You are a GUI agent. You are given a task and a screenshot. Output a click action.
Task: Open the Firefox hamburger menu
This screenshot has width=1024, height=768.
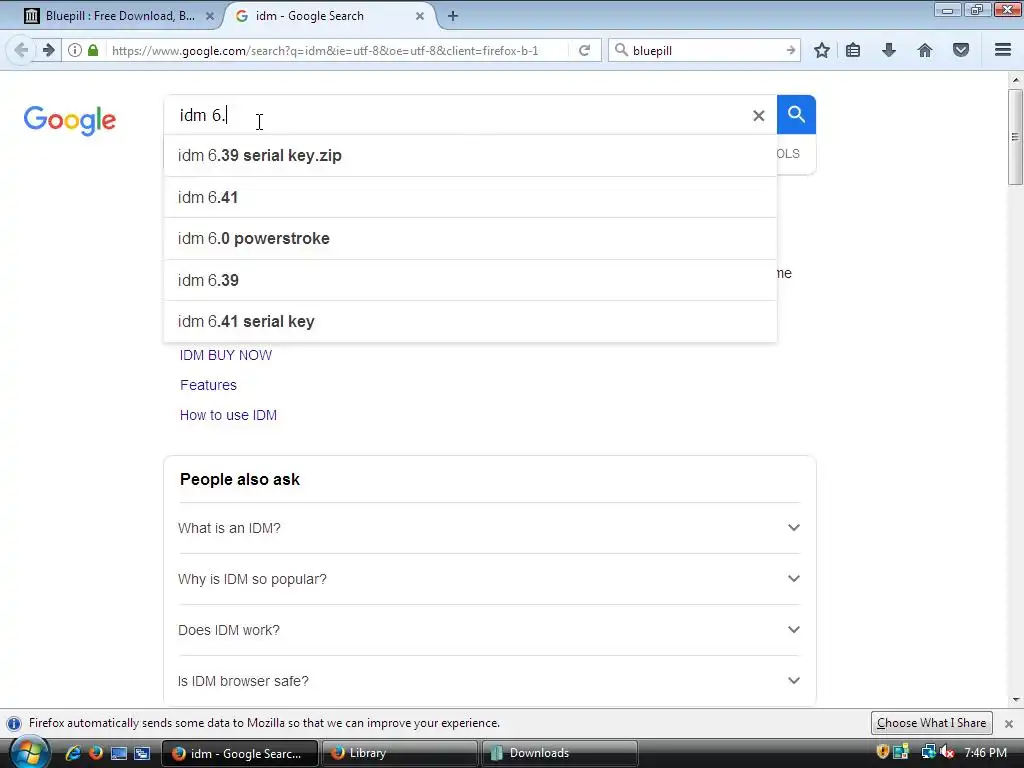(x=1003, y=50)
